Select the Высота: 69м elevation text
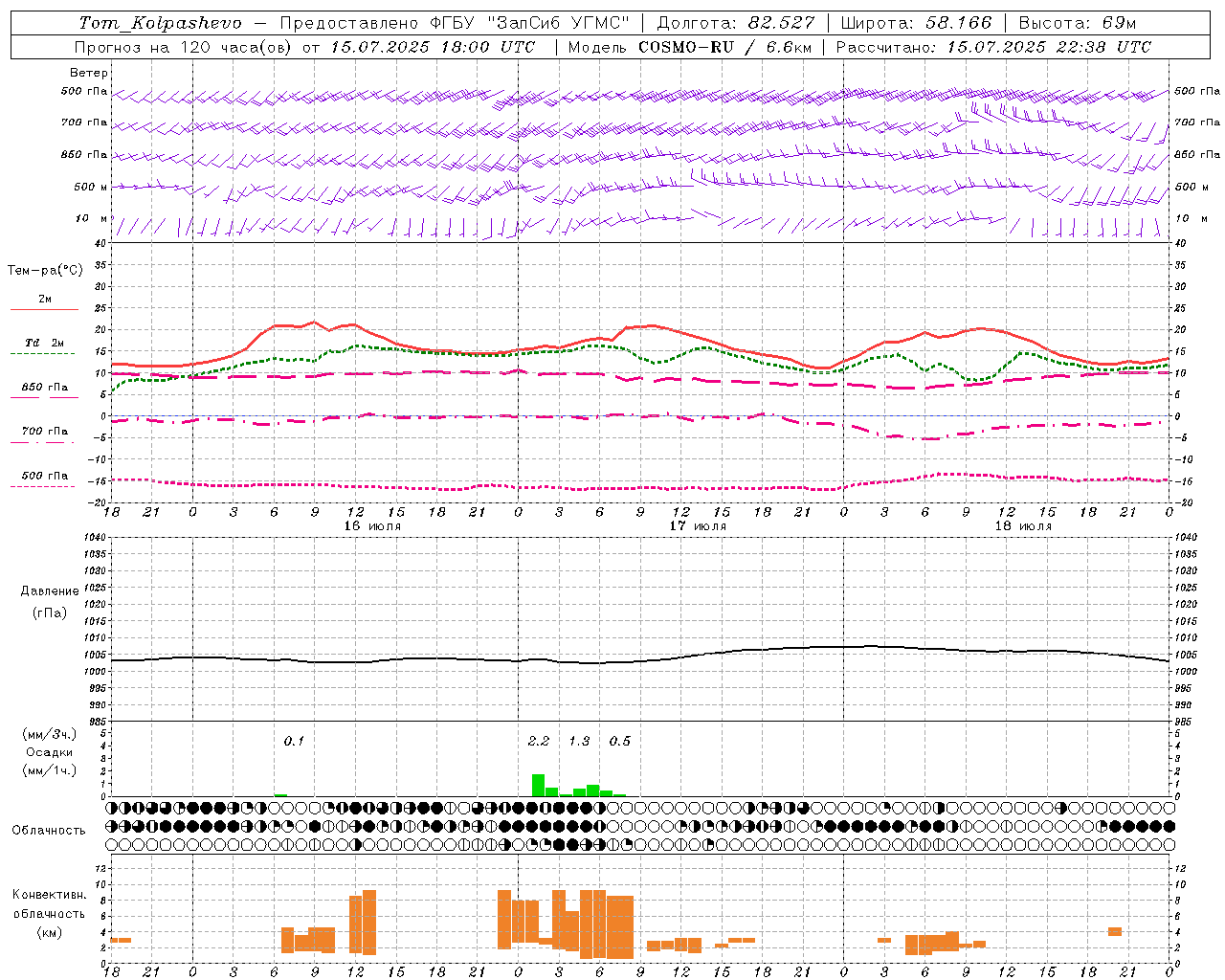This screenshot has width=1225, height=980. (x=1078, y=23)
